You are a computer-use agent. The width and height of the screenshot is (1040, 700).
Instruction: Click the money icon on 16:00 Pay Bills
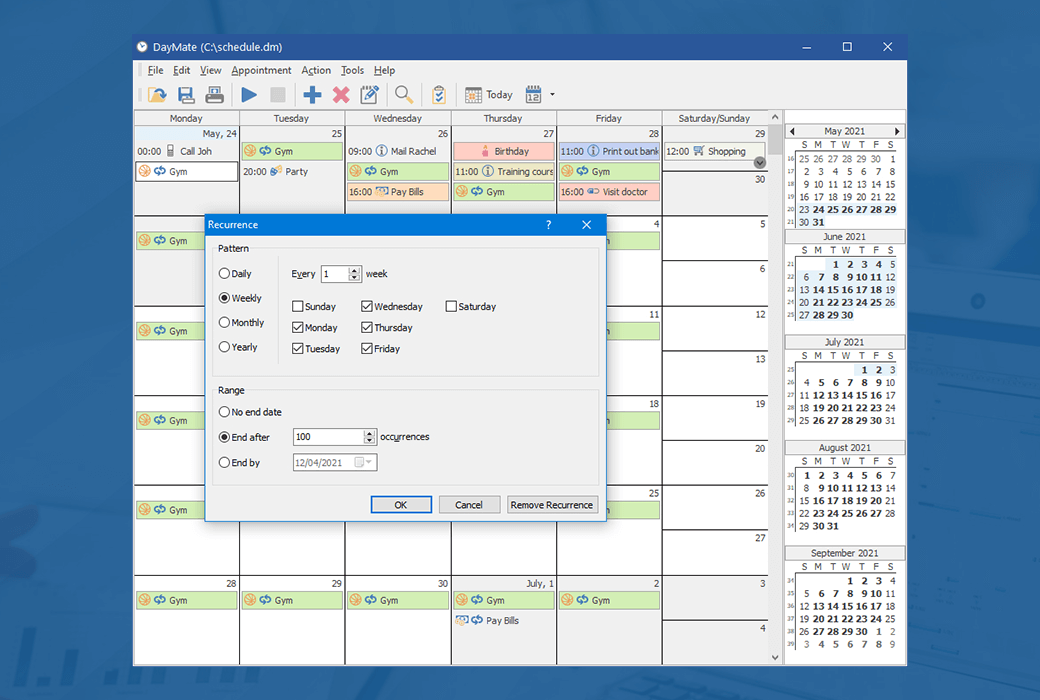tap(381, 192)
